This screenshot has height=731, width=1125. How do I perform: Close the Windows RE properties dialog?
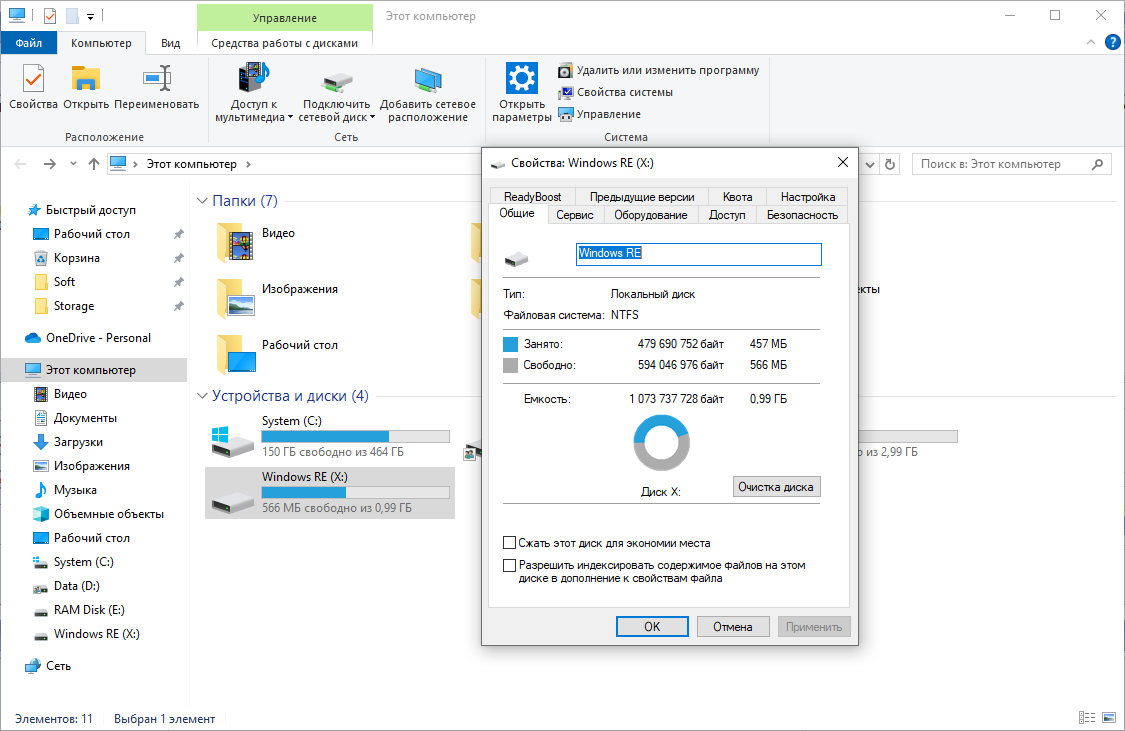pyautogui.click(x=843, y=163)
